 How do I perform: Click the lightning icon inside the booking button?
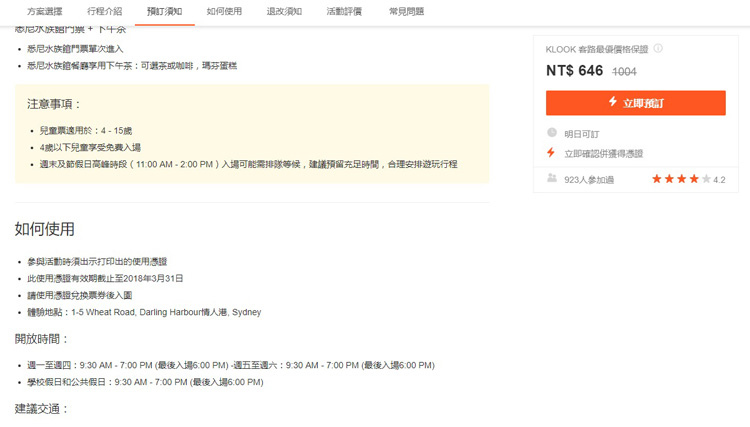tap(613, 101)
